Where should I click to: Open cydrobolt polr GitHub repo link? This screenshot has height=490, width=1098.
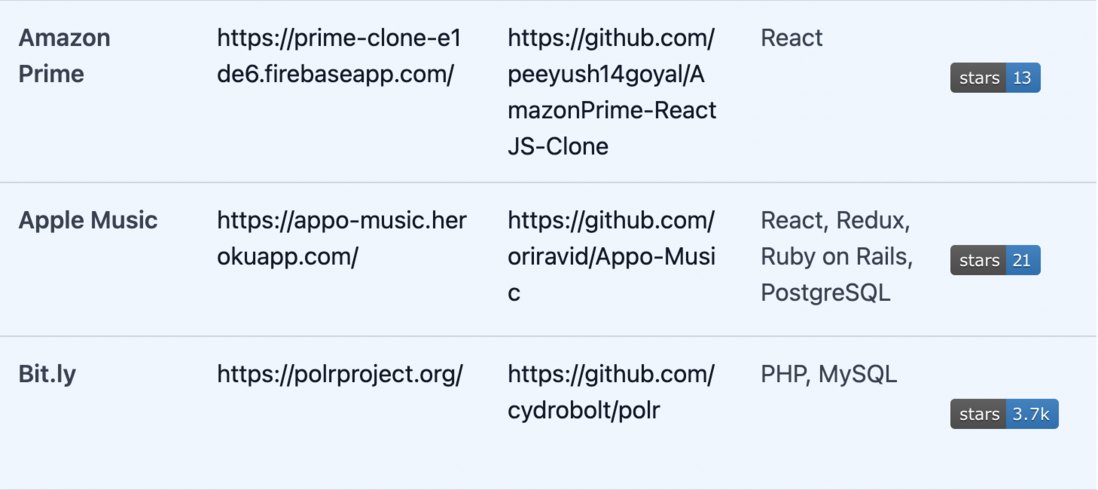(611, 393)
